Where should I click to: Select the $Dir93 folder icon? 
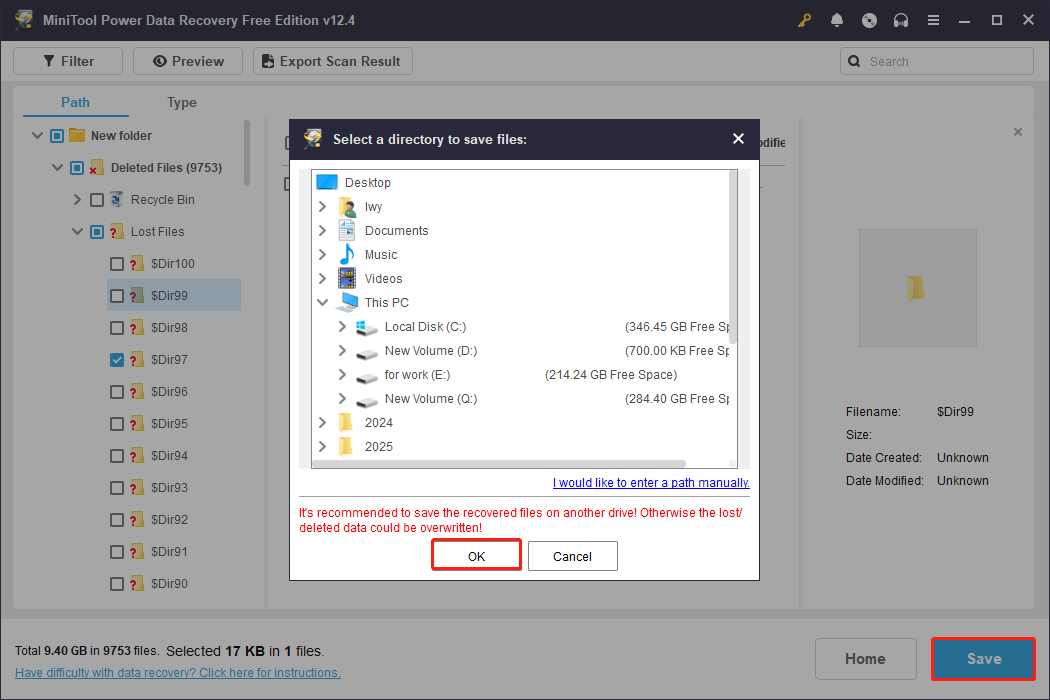137,488
